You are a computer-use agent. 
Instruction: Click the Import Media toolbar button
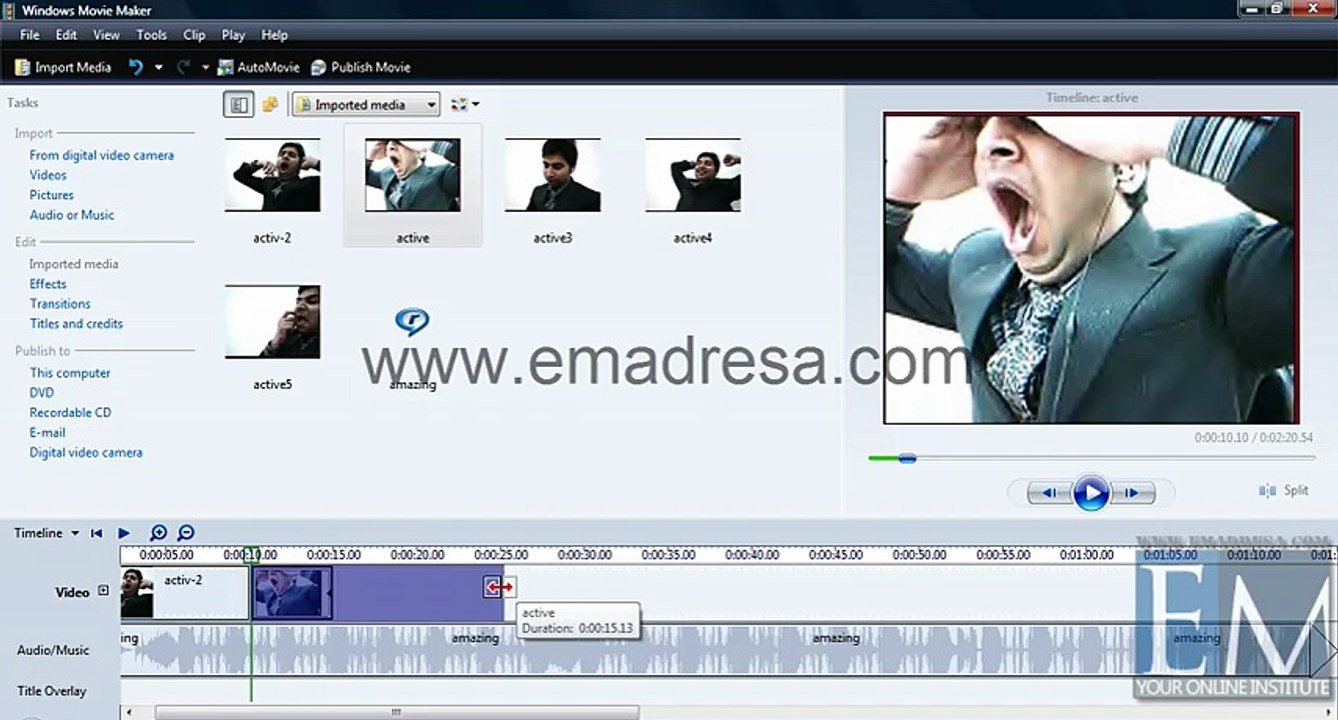[63, 67]
